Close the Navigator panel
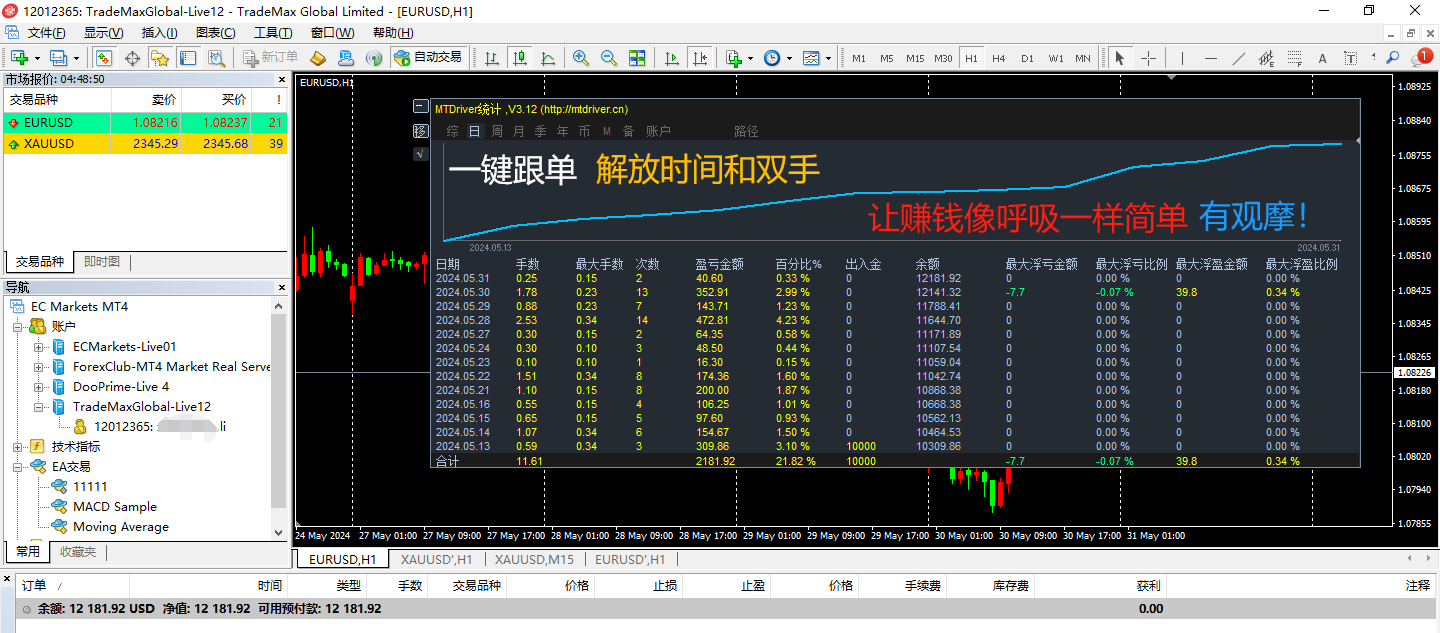Image resolution: width=1440 pixels, height=633 pixels. (280, 288)
